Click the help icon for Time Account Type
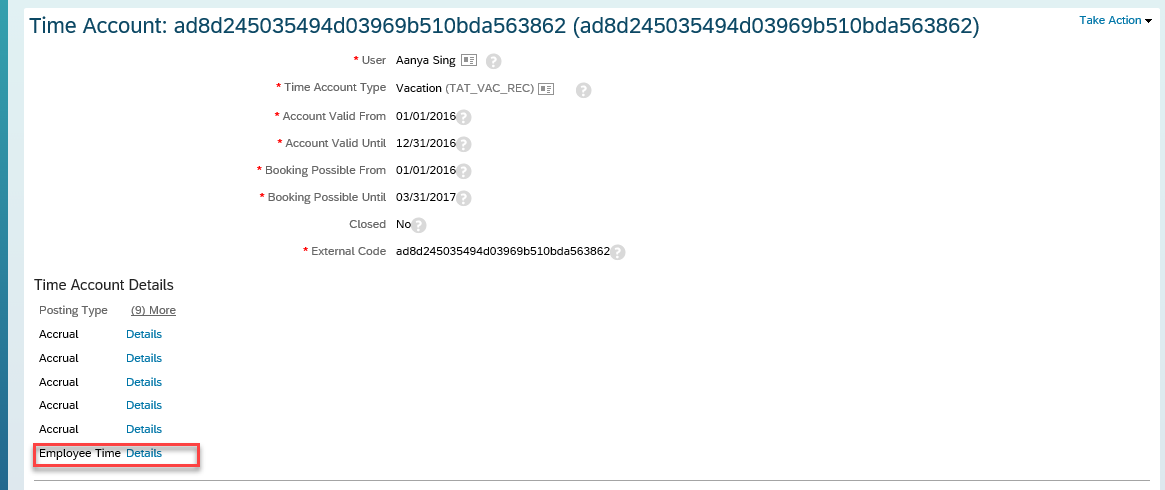 [x=583, y=90]
